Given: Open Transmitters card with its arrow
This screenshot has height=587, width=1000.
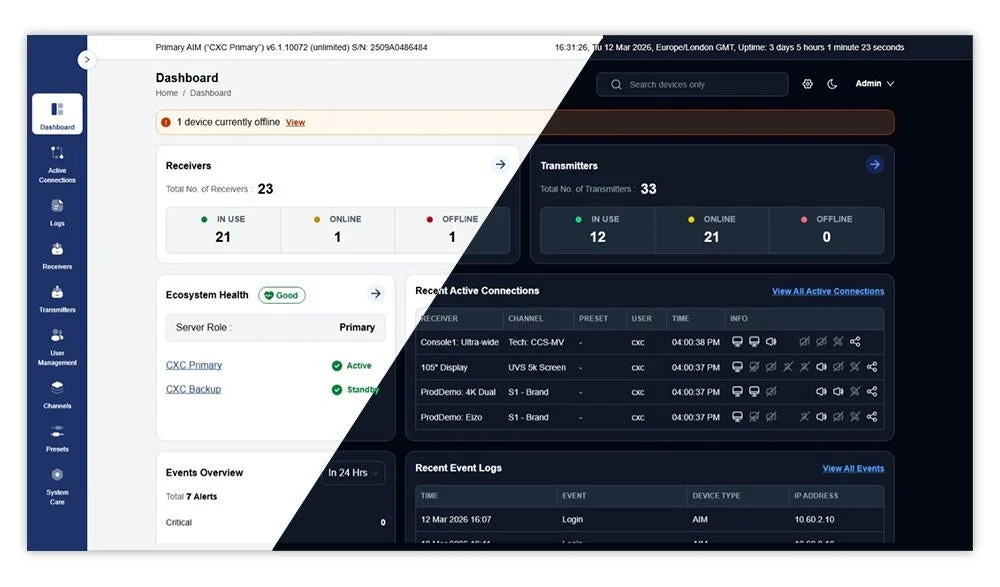Looking at the screenshot, I should [x=874, y=165].
